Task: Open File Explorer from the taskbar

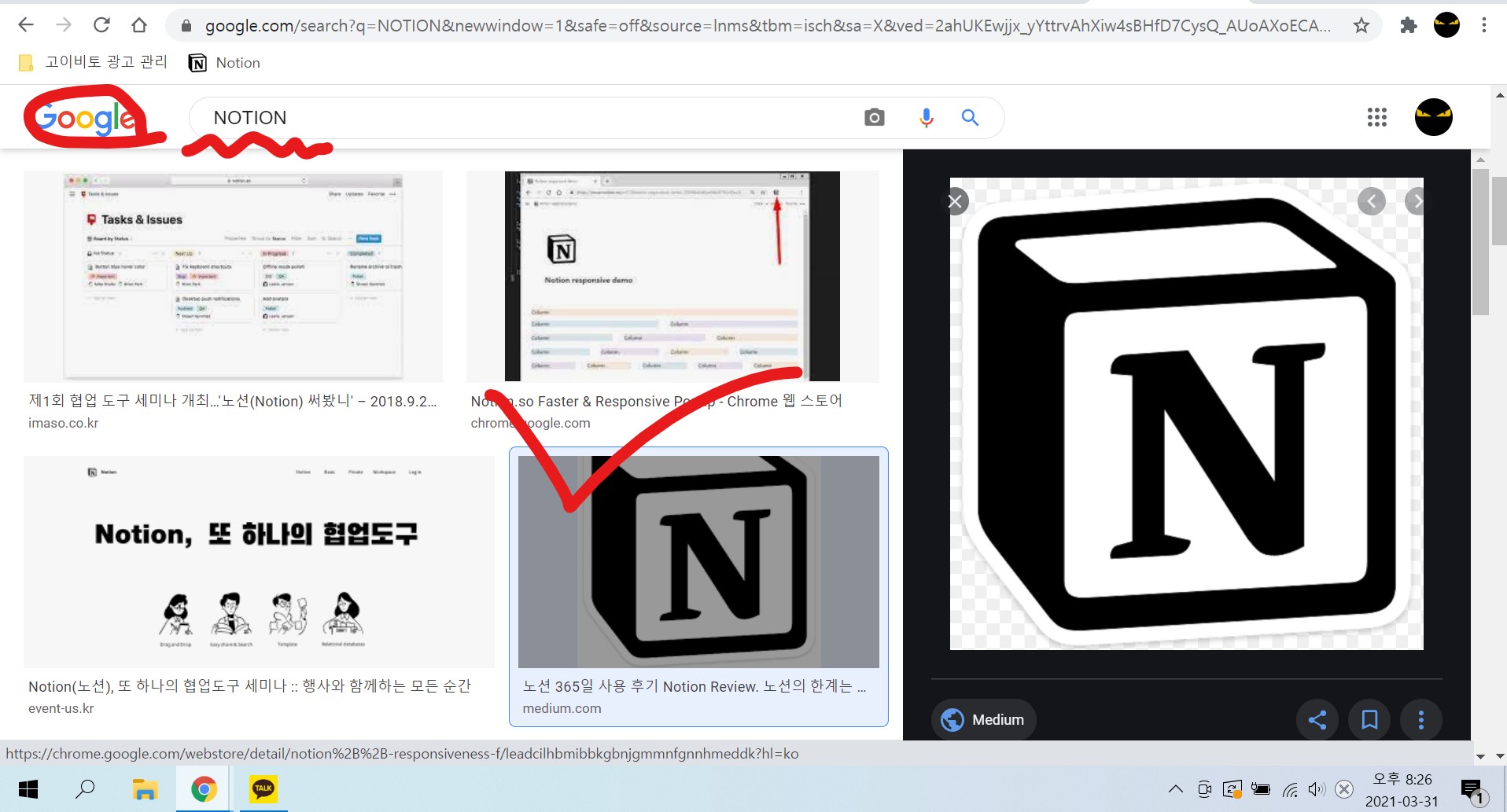Action: pyautogui.click(x=145, y=789)
